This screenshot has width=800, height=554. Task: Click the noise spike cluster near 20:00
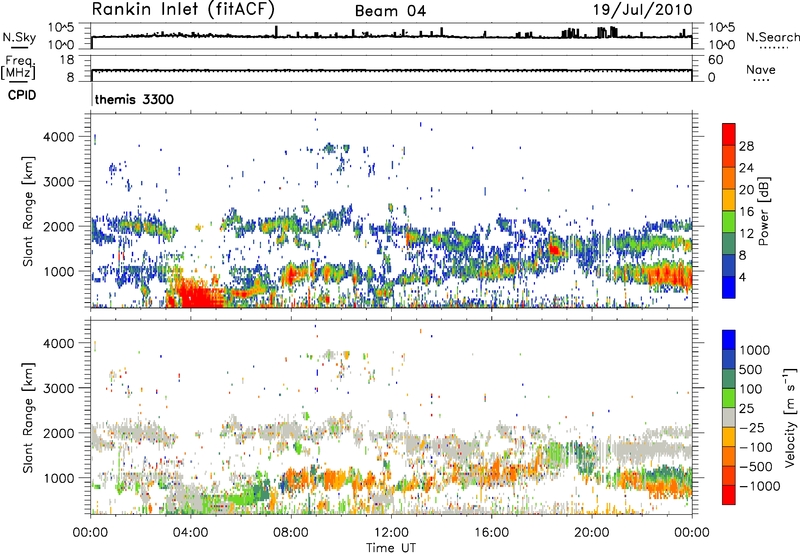[607, 32]
